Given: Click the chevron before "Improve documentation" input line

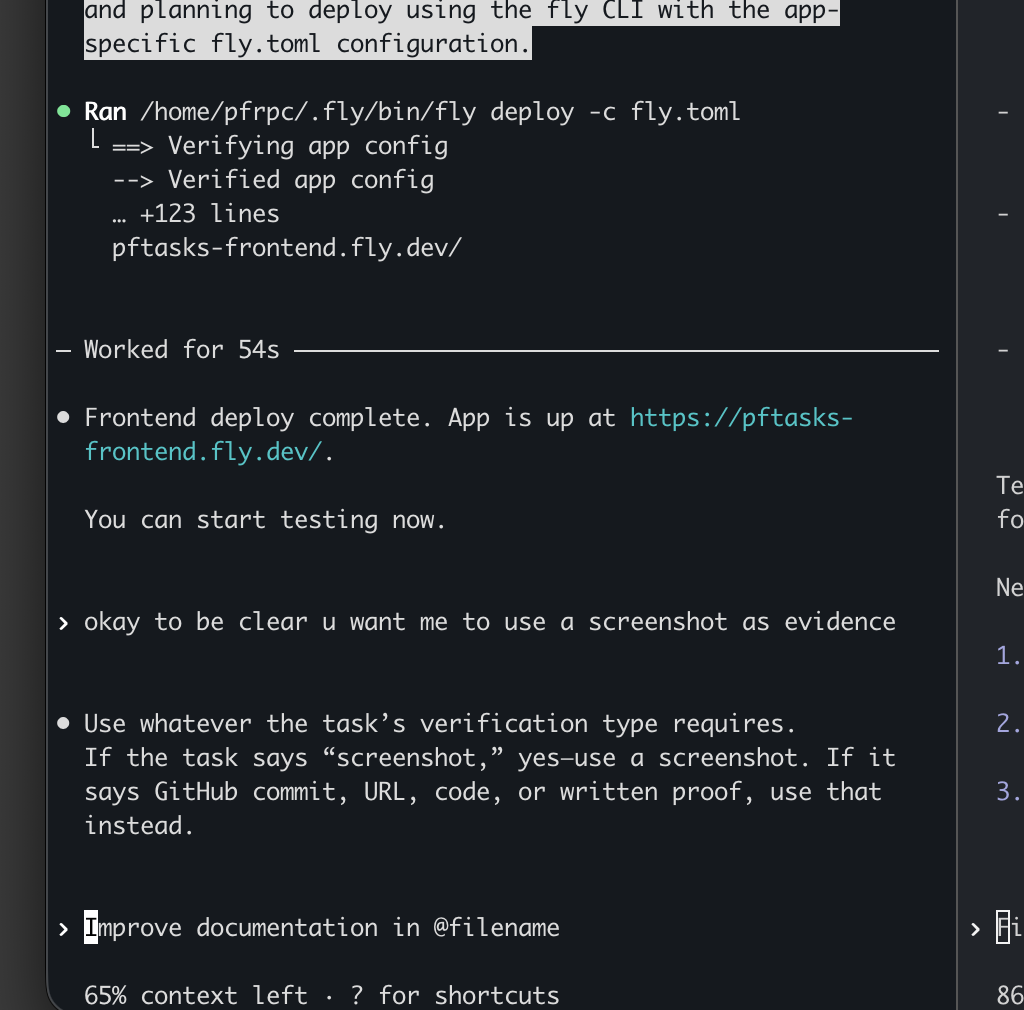Looking at the screenshot, I should [63, 928].
